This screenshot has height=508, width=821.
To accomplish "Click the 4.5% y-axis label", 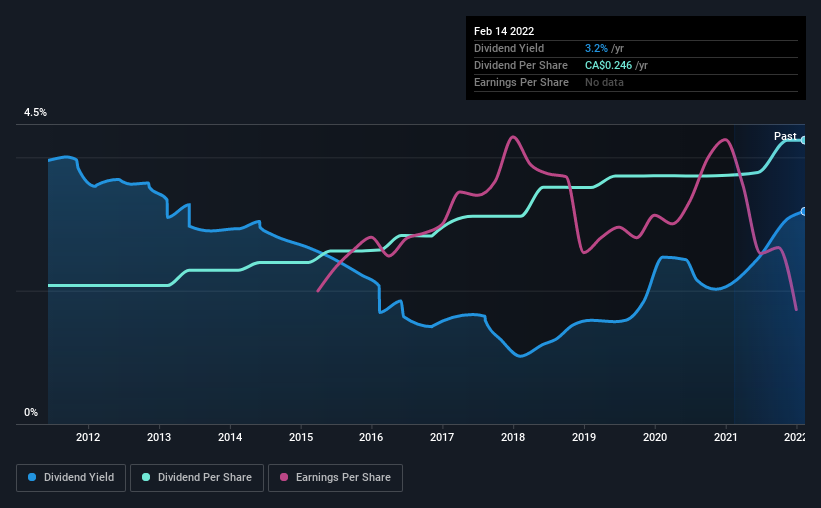I will (35, 113).
